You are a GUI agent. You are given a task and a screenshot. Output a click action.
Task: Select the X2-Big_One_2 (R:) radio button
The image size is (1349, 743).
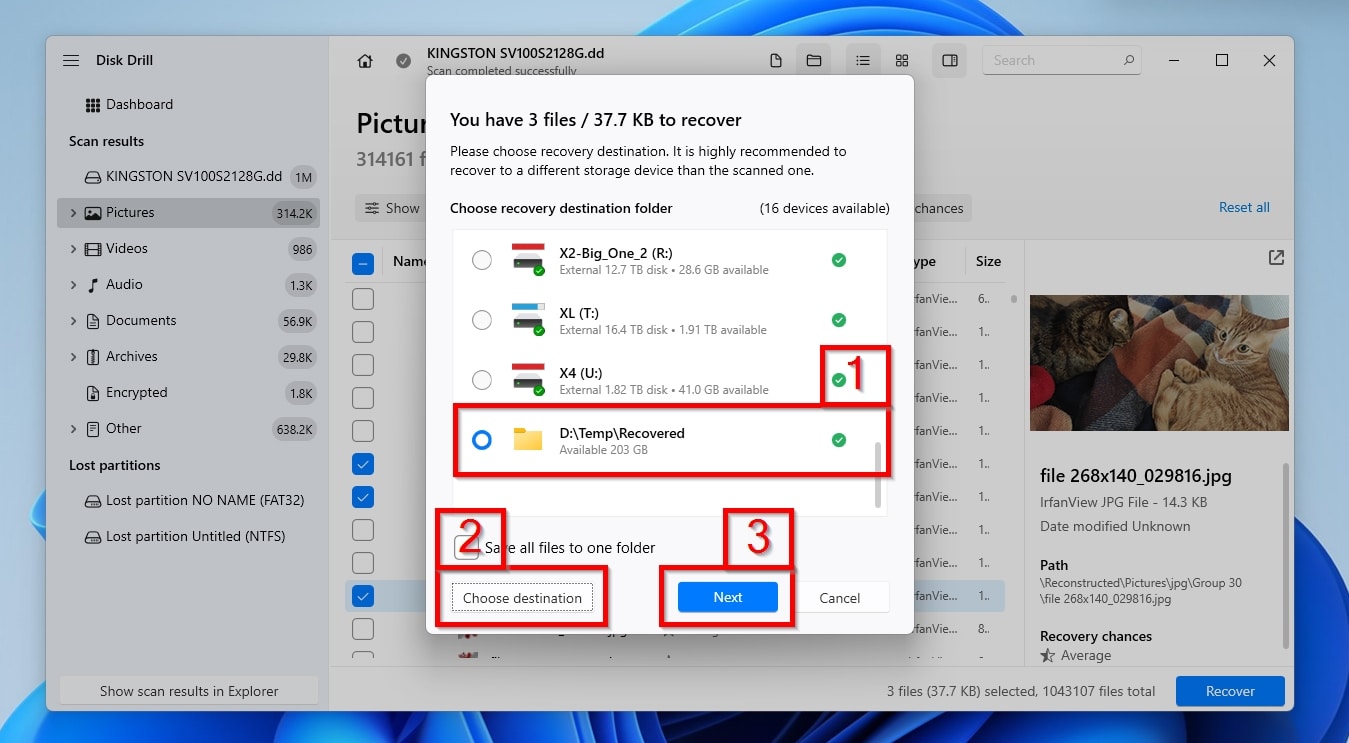click(x=482, y=260)
